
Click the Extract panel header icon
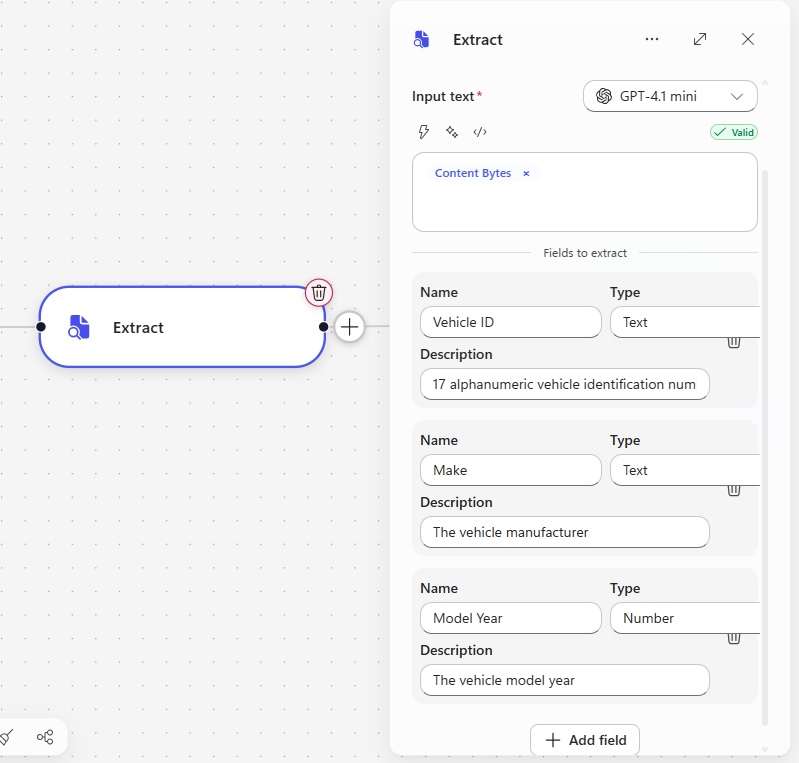coord(421,39)
